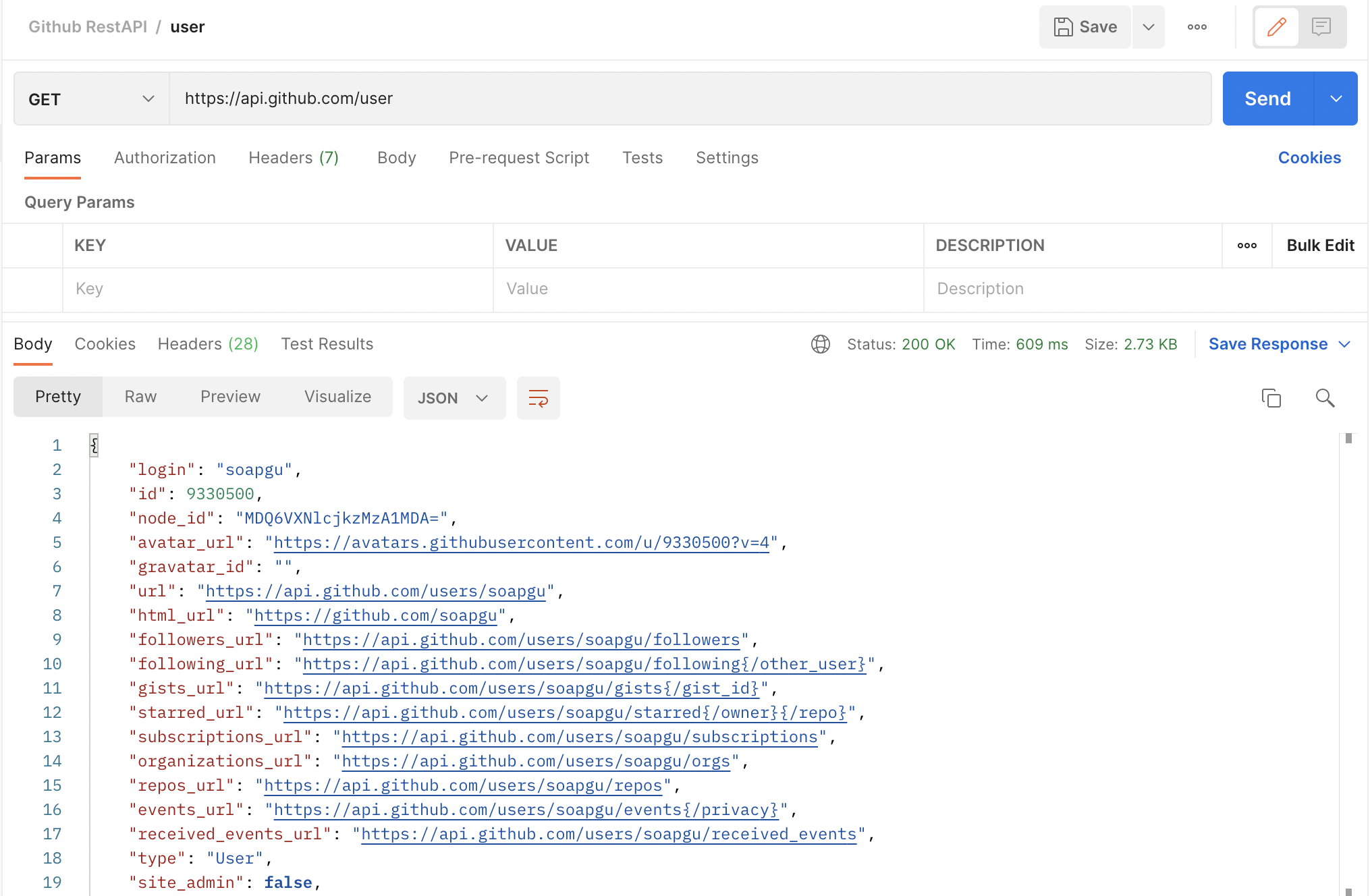Send the GET request
This screenshot has height=896, width=1370.
[1267, 99]
